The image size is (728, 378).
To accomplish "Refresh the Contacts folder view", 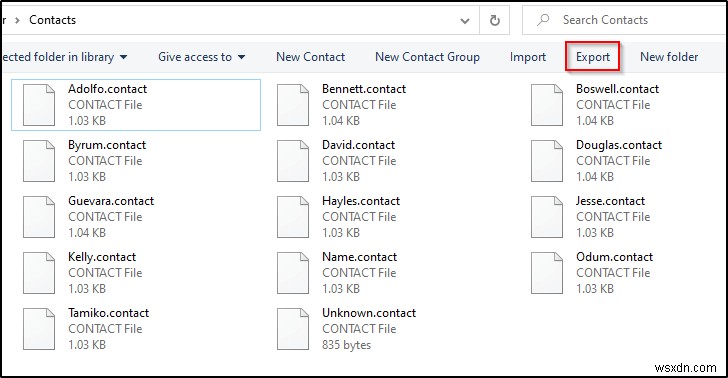I will [495, 20].
